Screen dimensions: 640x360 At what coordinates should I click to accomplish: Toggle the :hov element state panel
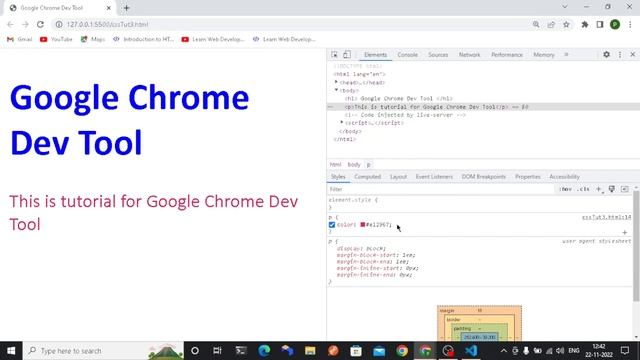565,189
